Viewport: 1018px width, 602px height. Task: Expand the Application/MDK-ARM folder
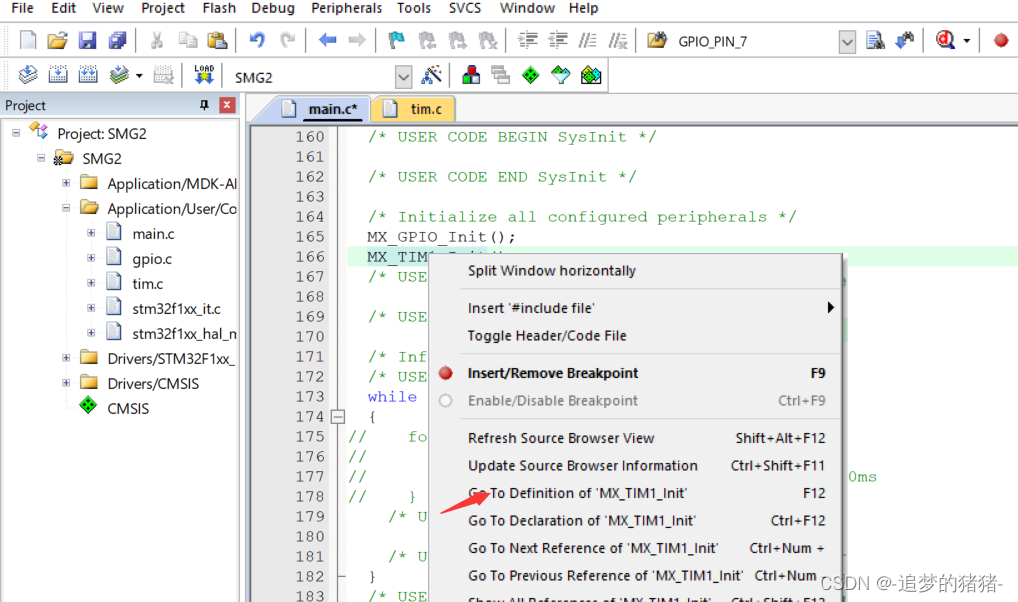coord(66,183)
